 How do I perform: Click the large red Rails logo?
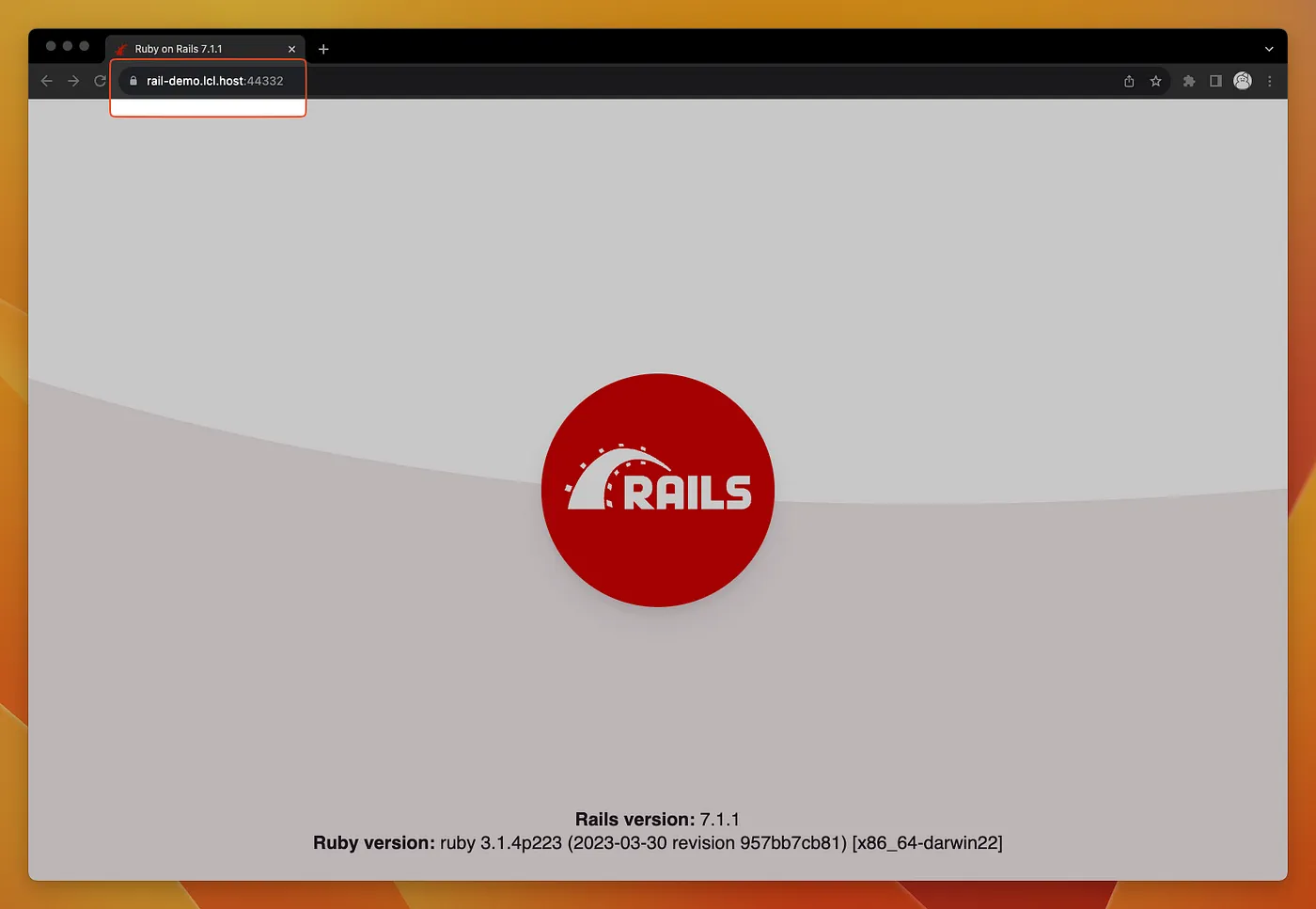coord(657,490)
